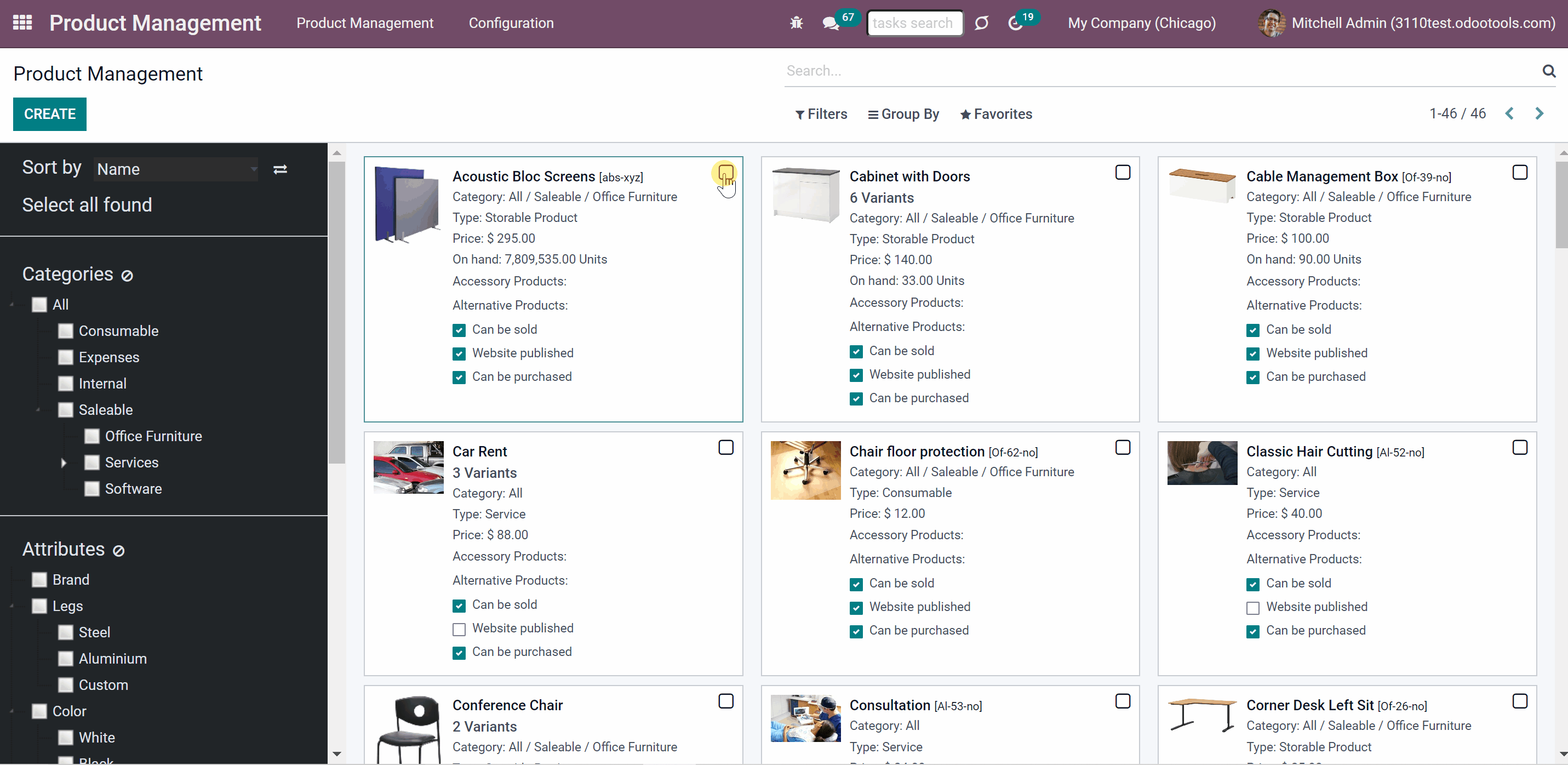This screenshot has height=765, width=1568.
Task: Open the Configuration menu
Action: [x=511, y=23]
